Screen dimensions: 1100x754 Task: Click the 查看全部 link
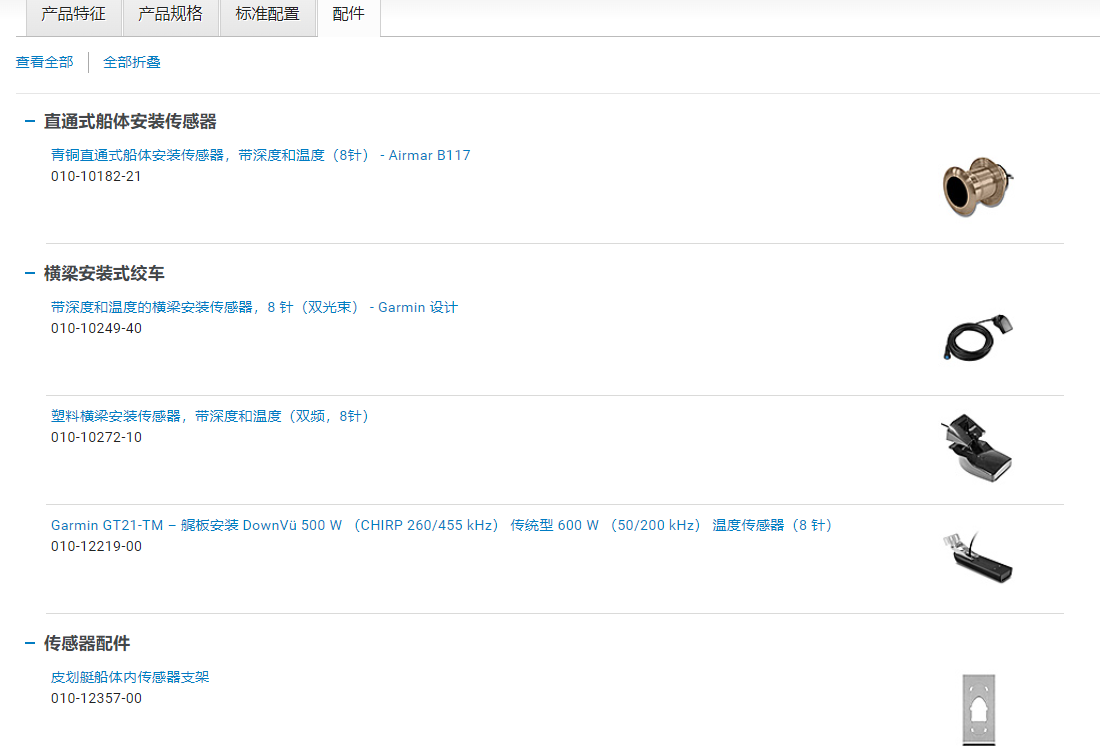pyautogui.click(x=44, y=62)
